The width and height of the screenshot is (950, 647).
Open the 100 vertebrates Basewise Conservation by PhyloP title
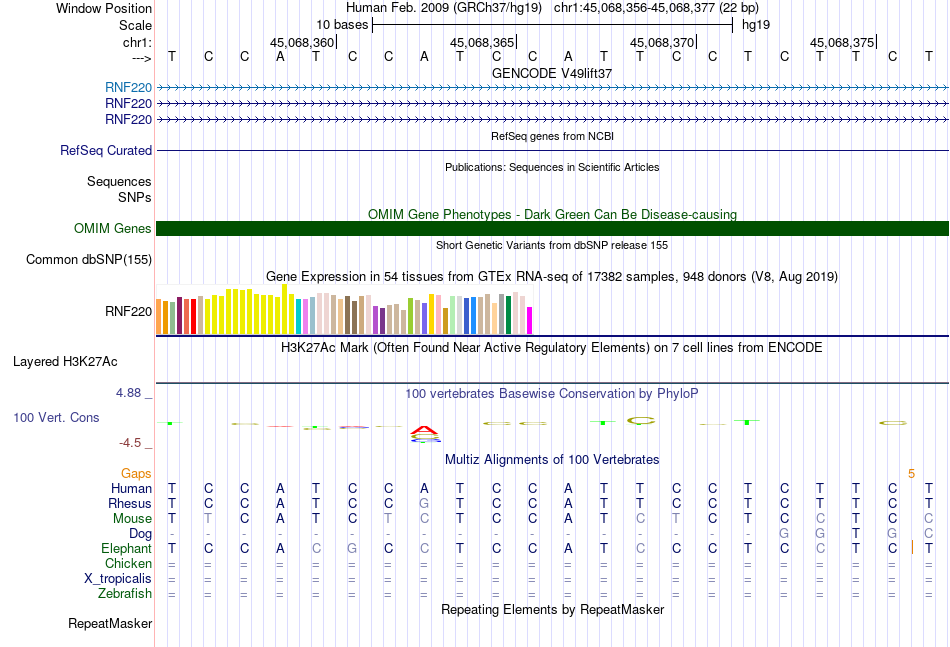pos(552,394)
